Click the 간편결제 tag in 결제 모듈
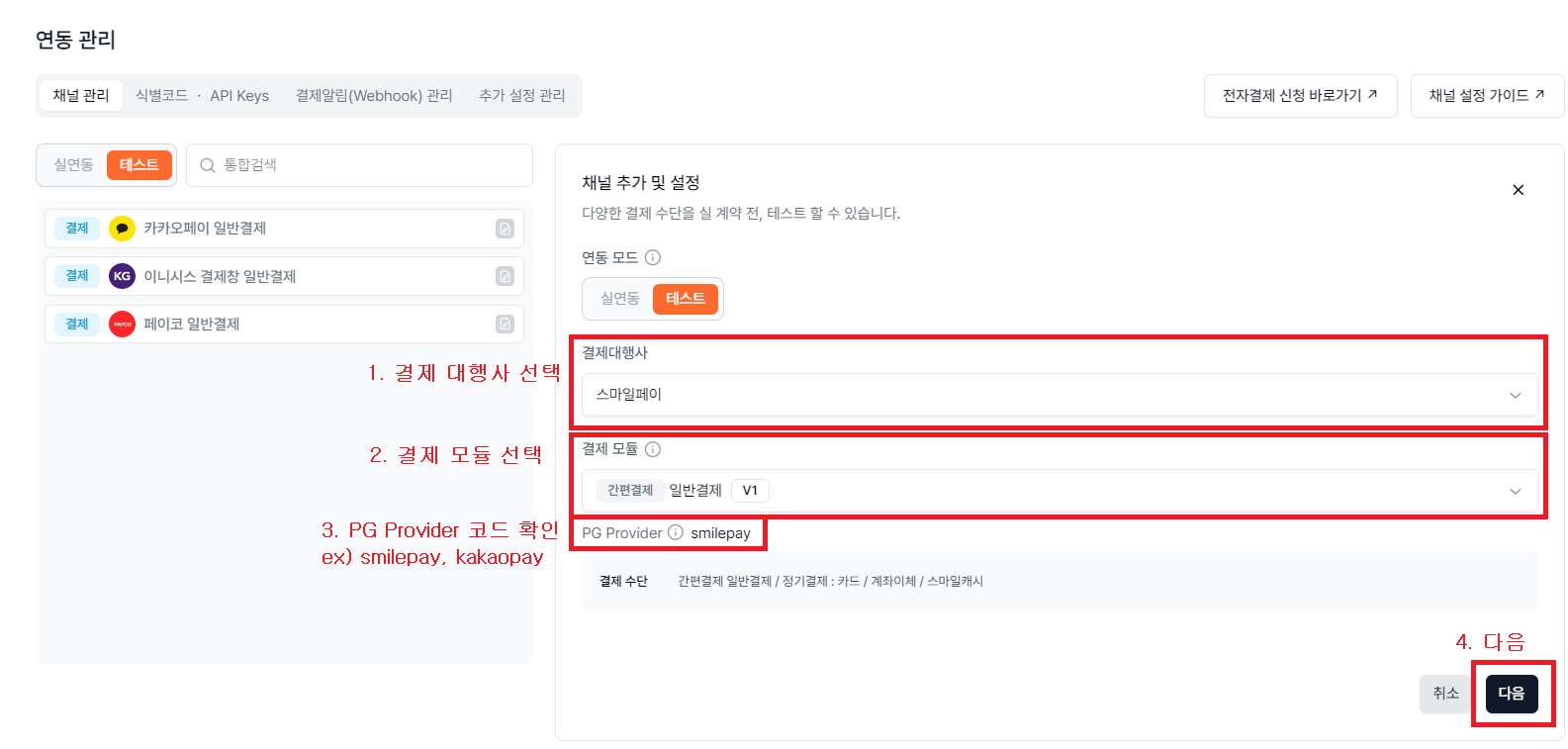 point(630,491)
